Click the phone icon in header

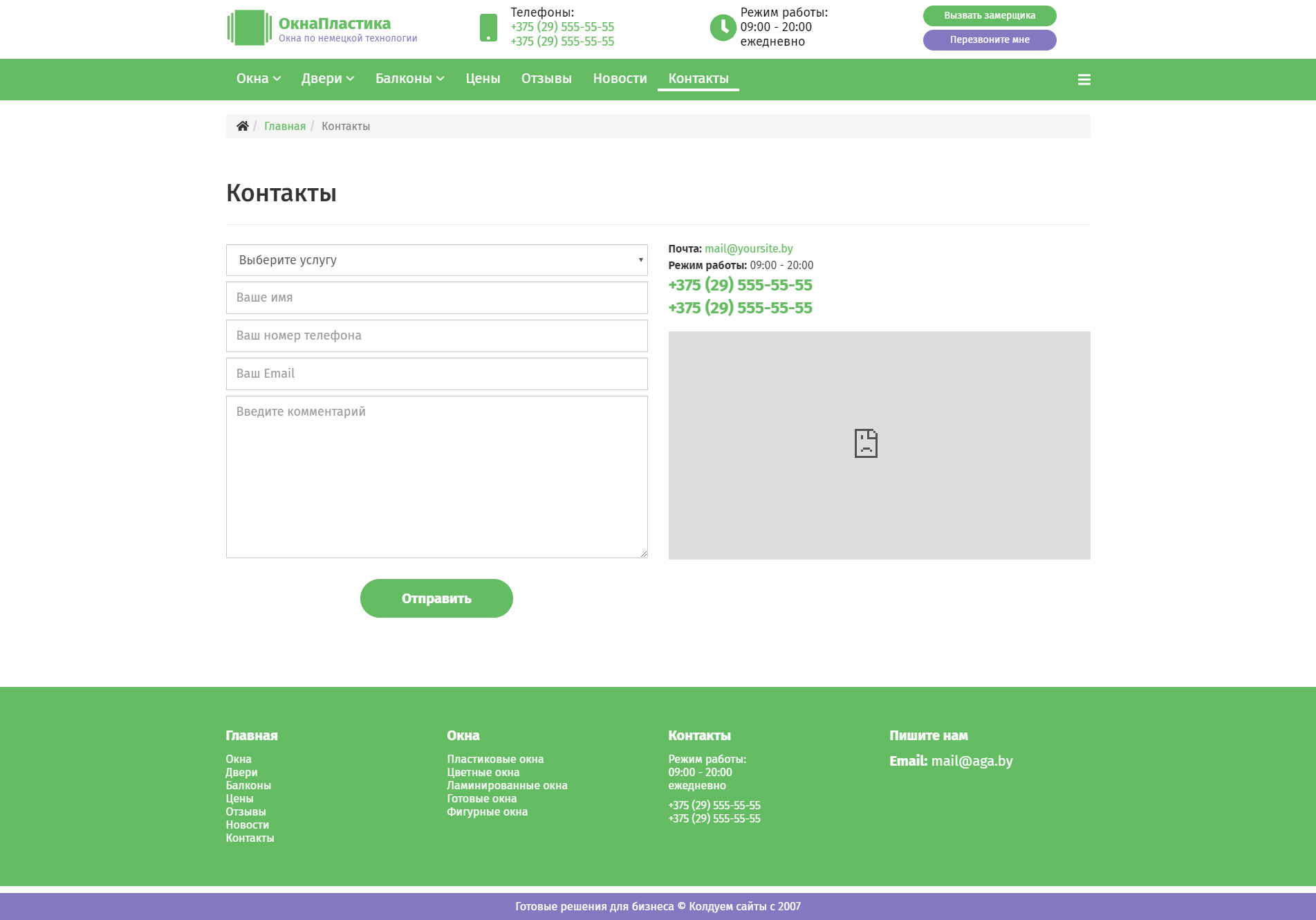point(488,28)
